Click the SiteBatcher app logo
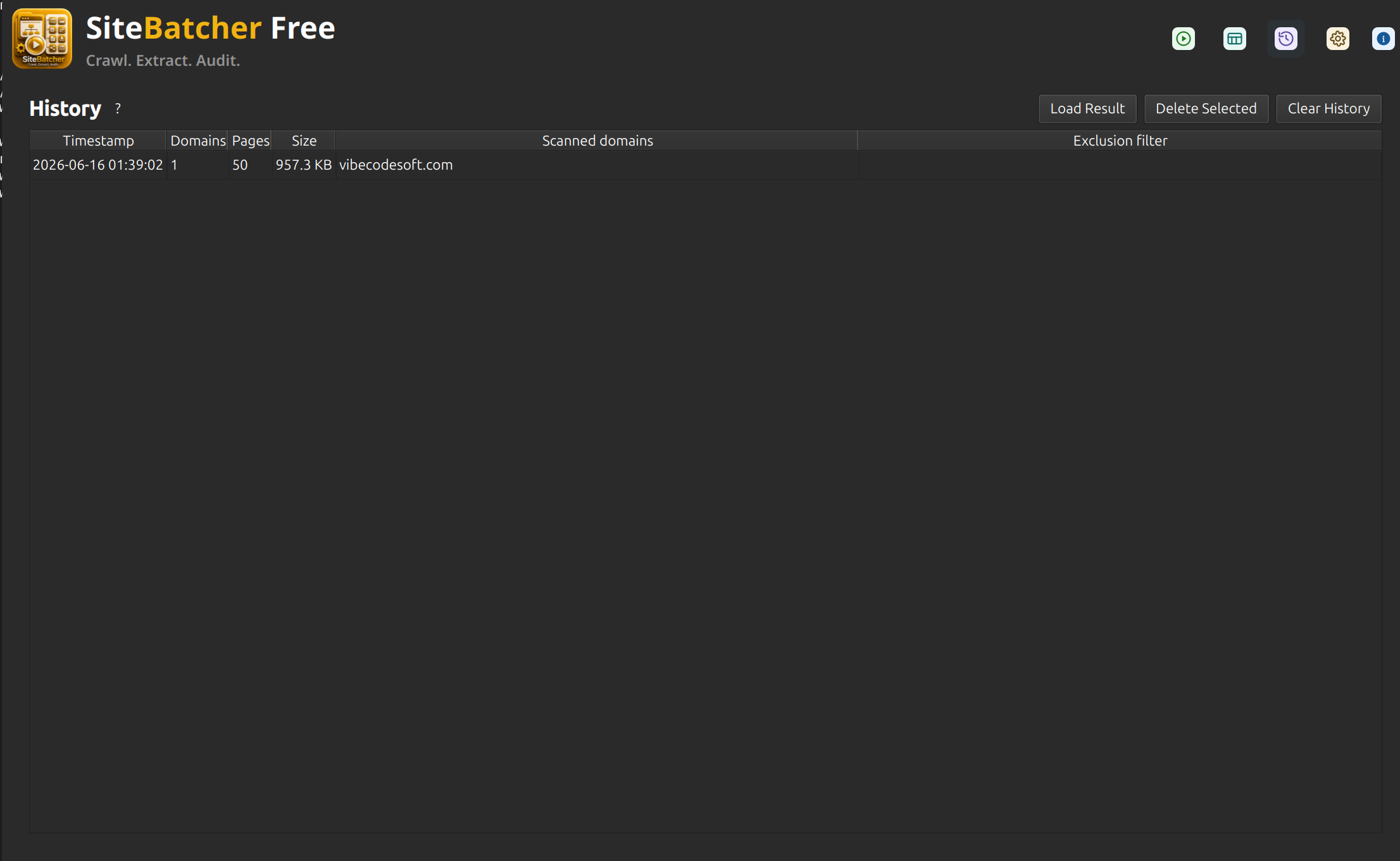Viewport: 1400px width, 861px height. [42, 39]
